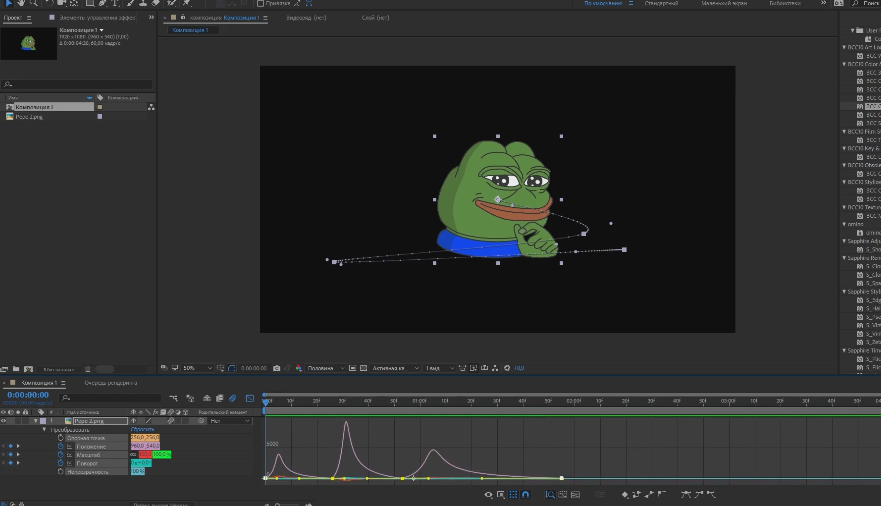
Task: Click the Project panel search field
Action: pos(77,84)
